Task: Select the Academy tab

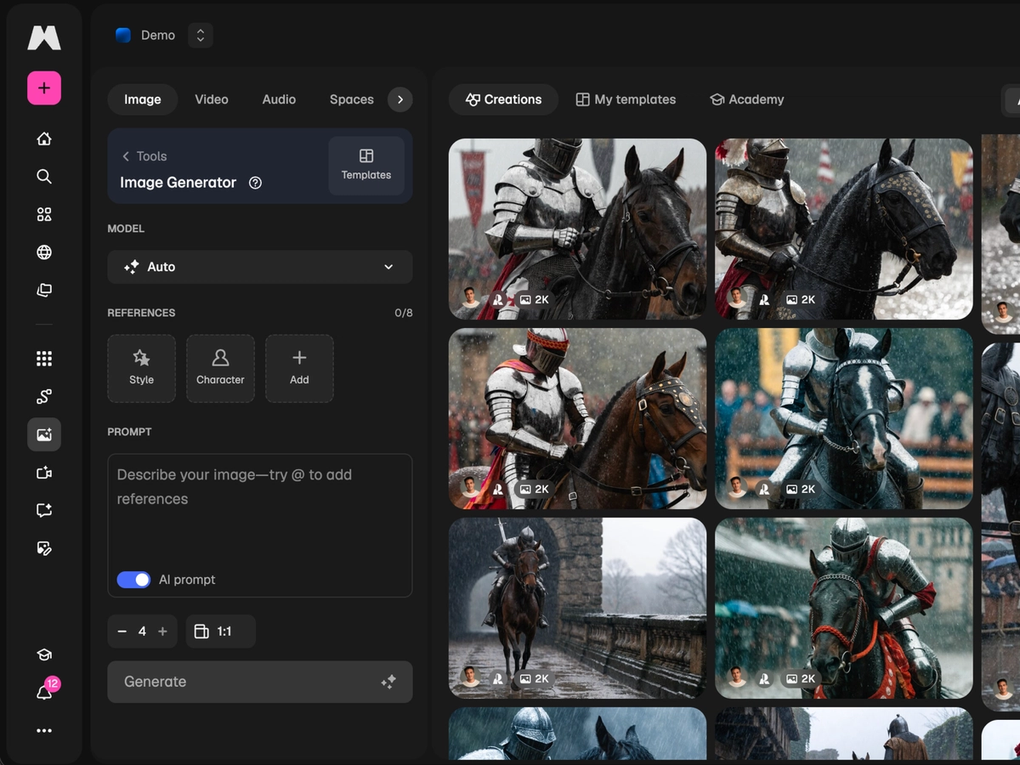Action: coord(747,100)
